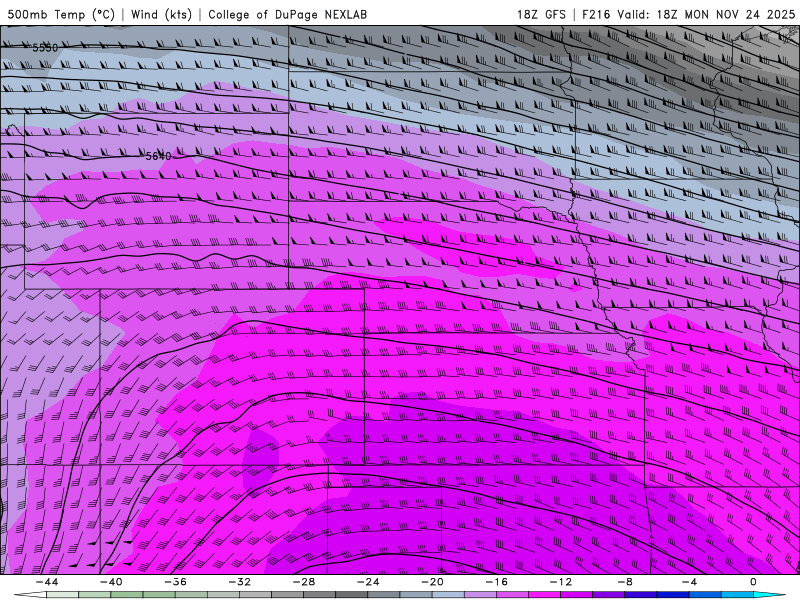Click the -44 colorbar tick label
The height and width of the screenshot is (600, 800).
coord(47,582)
